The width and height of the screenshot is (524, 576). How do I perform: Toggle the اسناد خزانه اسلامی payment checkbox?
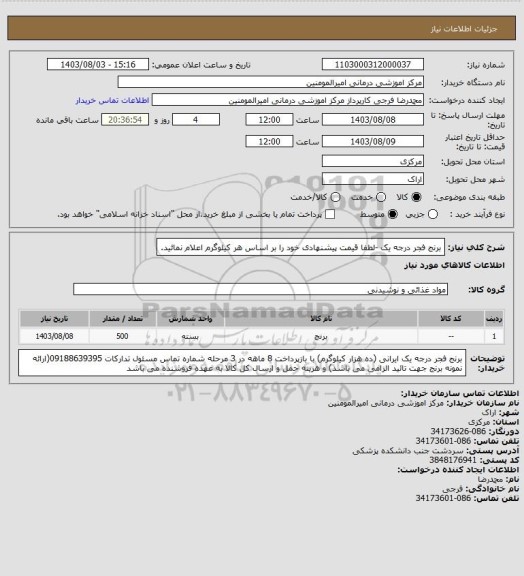(330, 214)
